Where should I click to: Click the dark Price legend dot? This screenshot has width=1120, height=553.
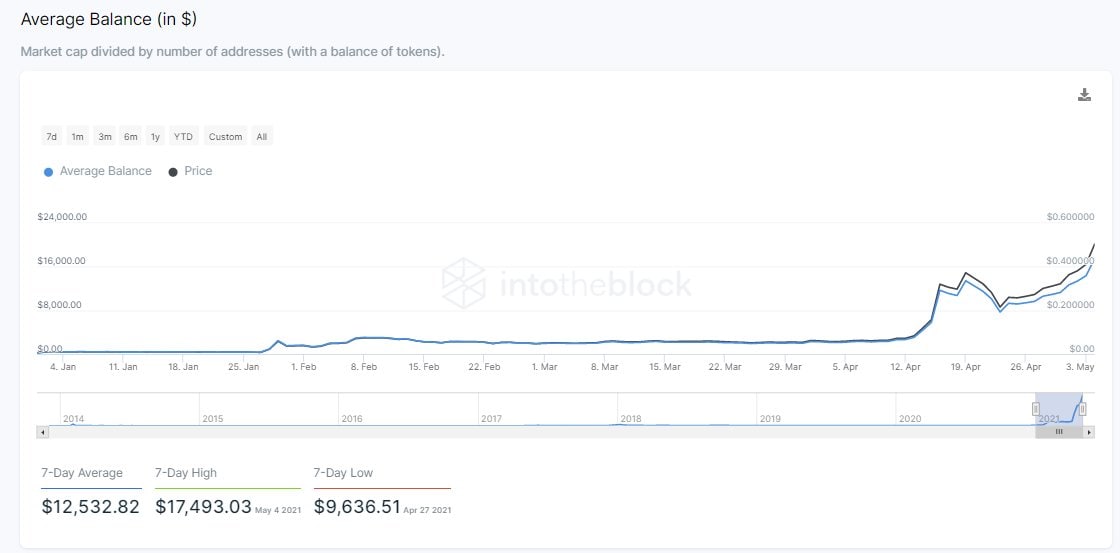[x=173, y=172]
